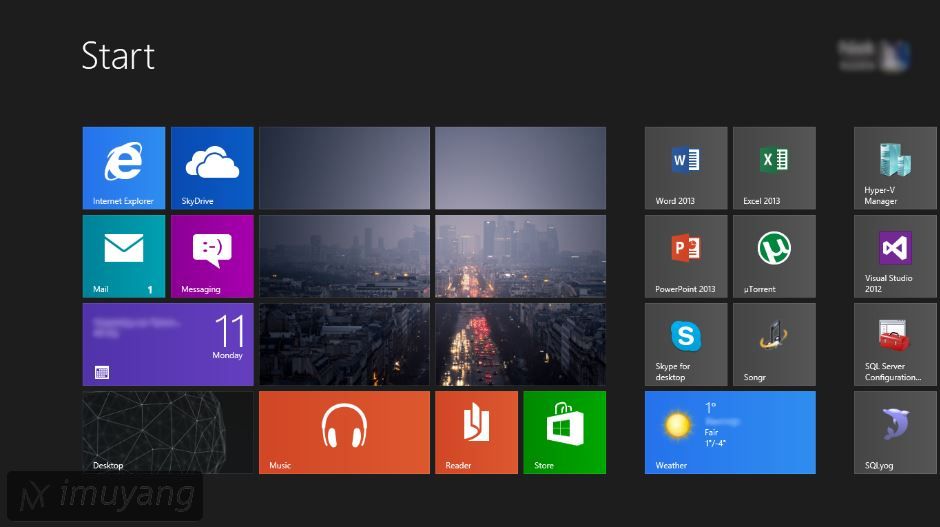The height and width of the screenshot is (527, 940).
Task: Open the Internet Explorer tile
Action: [x=123, y=168]
